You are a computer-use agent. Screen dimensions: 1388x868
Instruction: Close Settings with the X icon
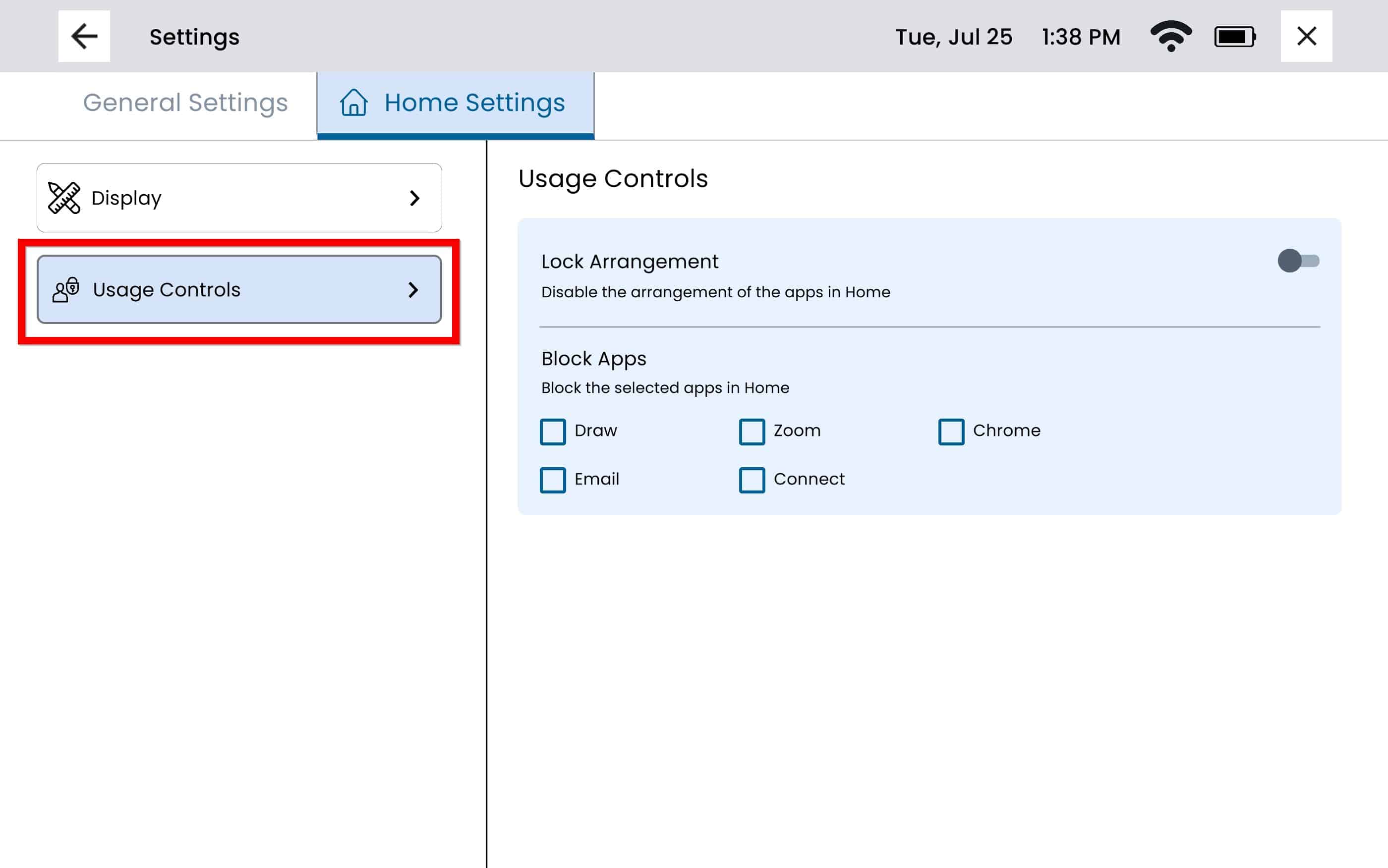[x=1306, y=36]
